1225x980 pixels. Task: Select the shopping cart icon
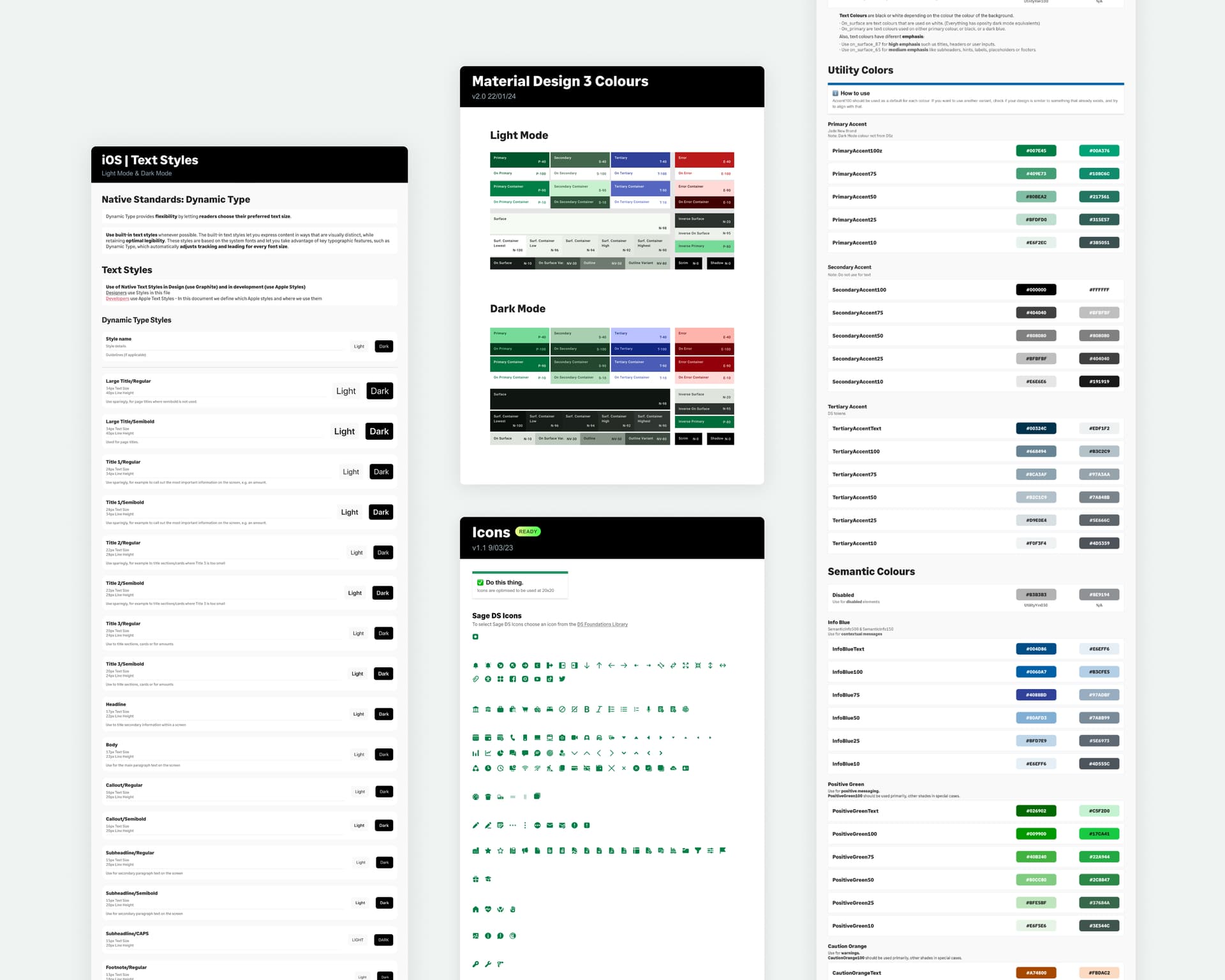(525, 709)
